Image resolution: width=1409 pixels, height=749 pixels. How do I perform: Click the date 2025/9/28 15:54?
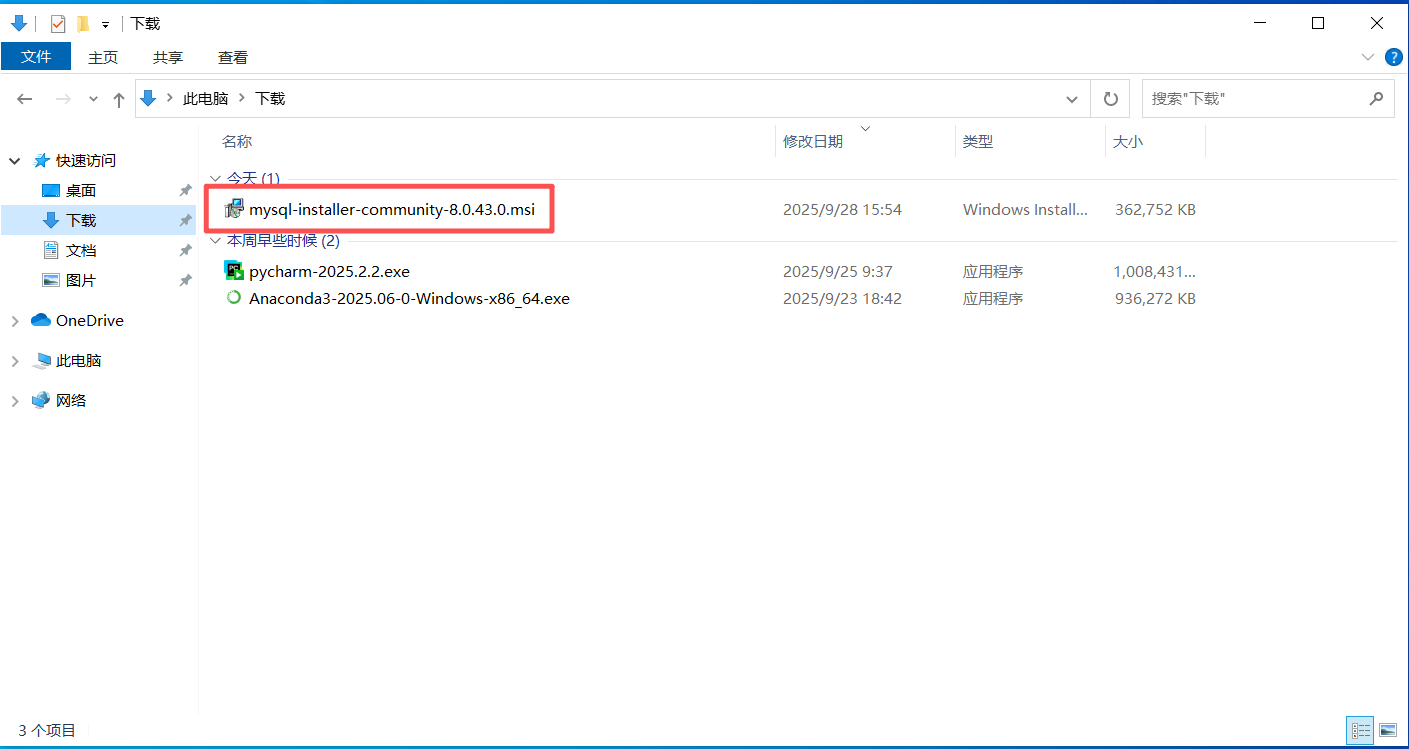point(842,210)
